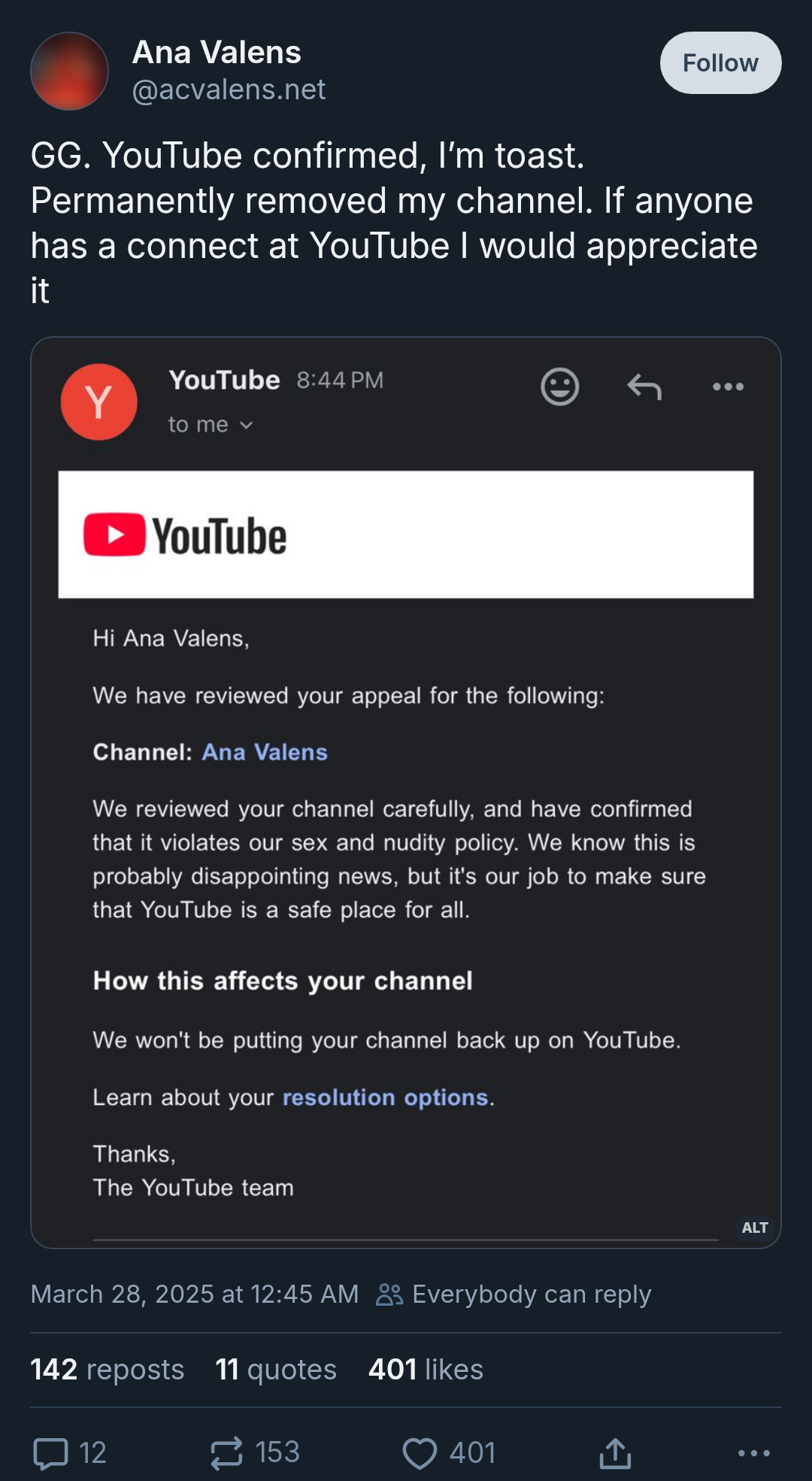Screen dimensions: 812x1481
Task: Repost using the repost arrows icon
Action: (227, 1453)
